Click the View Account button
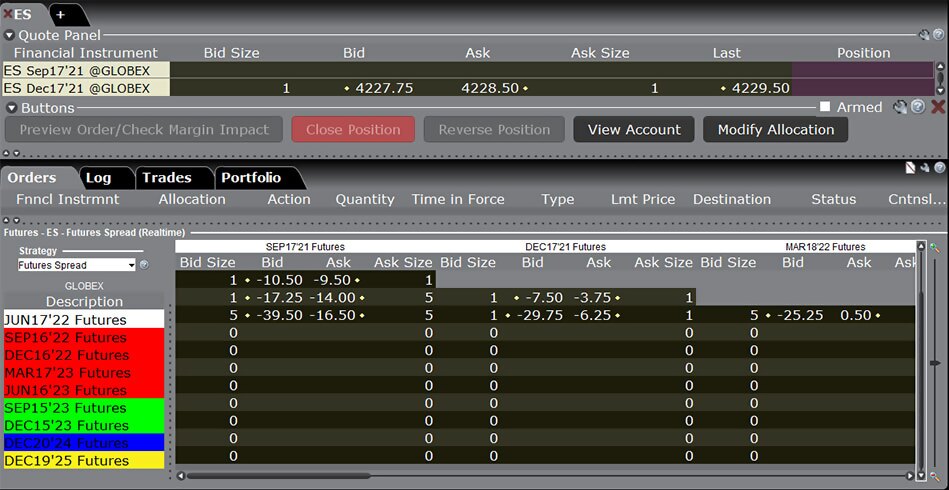This screenshot has width=949, height=490. 634,129
